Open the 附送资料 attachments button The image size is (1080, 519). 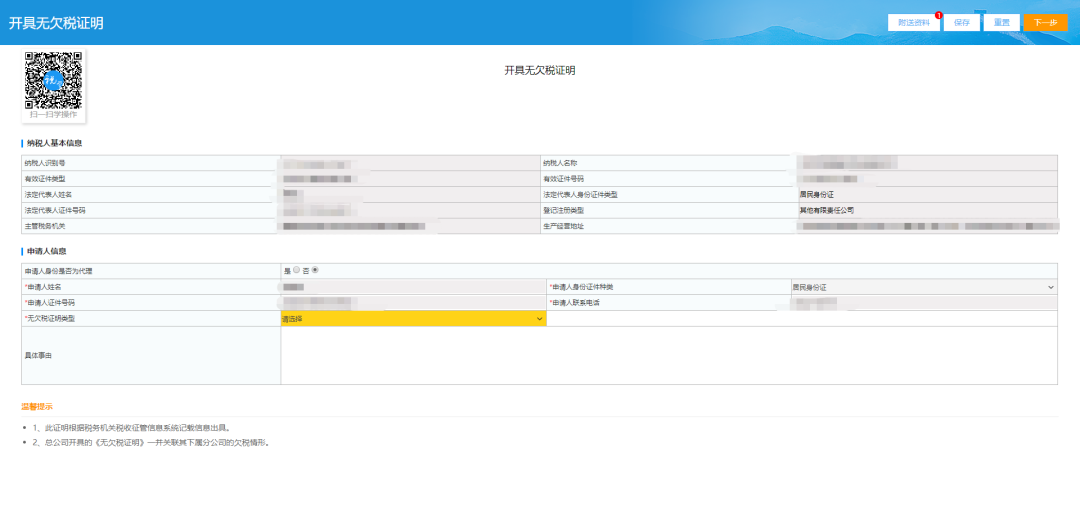pos(913,23)
